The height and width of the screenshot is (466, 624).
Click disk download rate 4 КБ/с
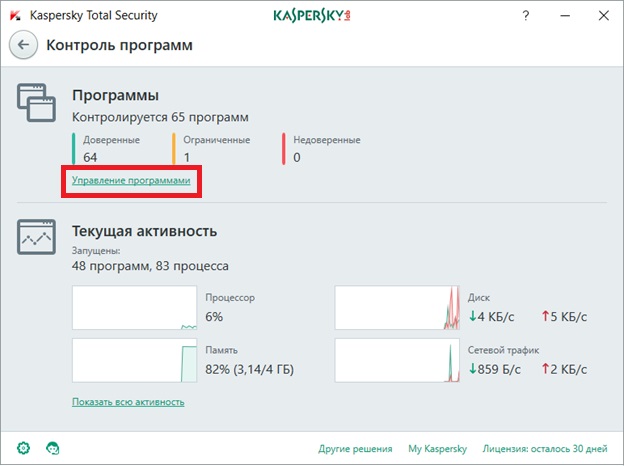click(491, 317)
